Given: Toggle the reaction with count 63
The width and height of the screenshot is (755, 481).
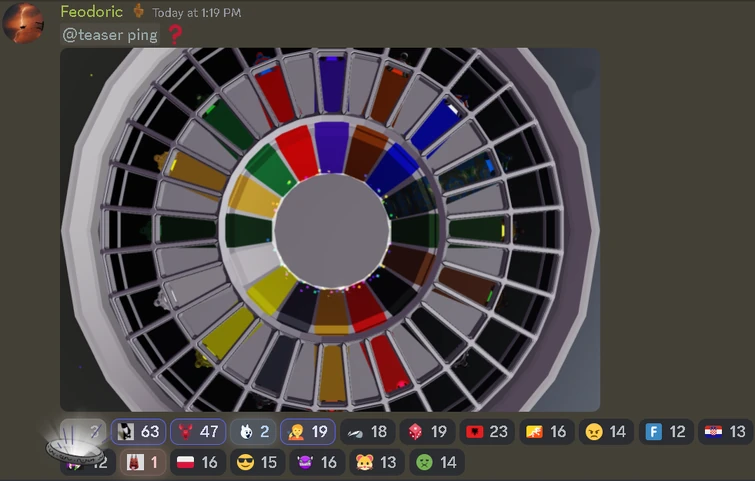Looking at the screenshot, I should (x=139, y=431).
